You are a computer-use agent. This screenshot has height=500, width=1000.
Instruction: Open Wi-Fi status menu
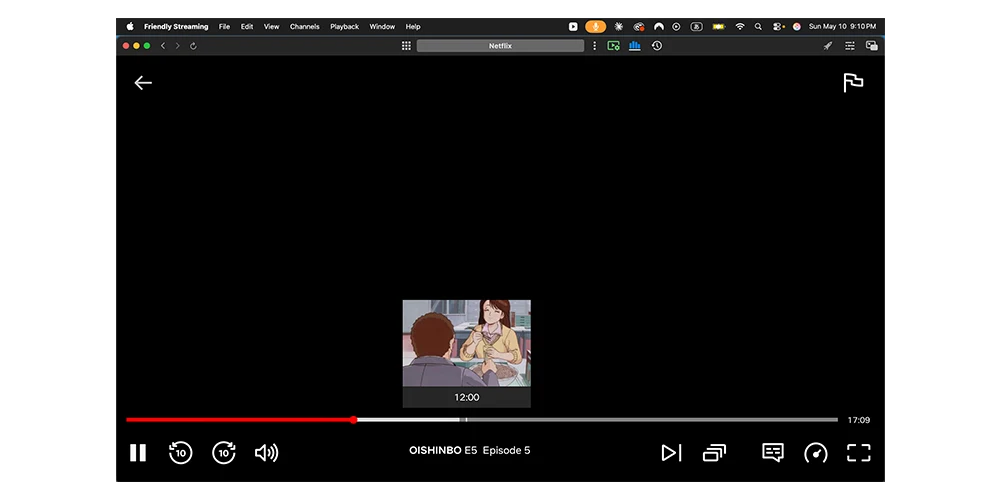[740, 27]
